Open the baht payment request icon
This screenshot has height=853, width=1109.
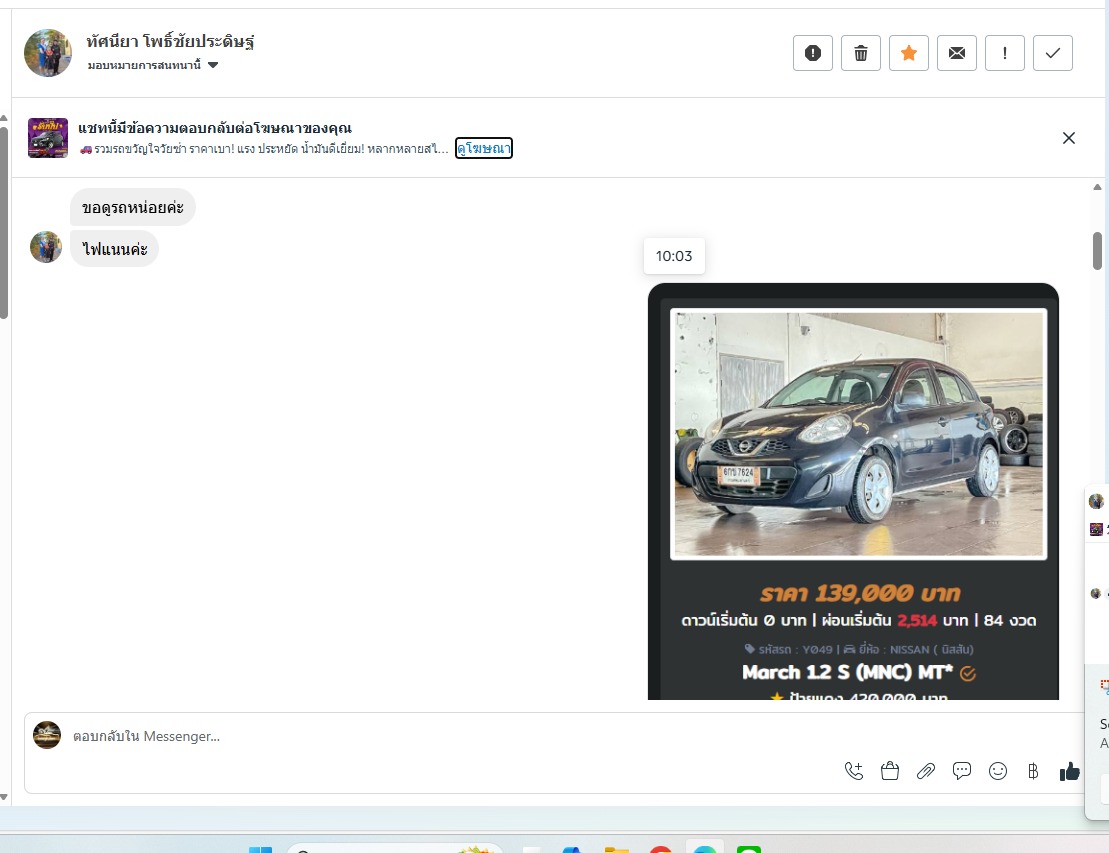[x=1033, y=771]
